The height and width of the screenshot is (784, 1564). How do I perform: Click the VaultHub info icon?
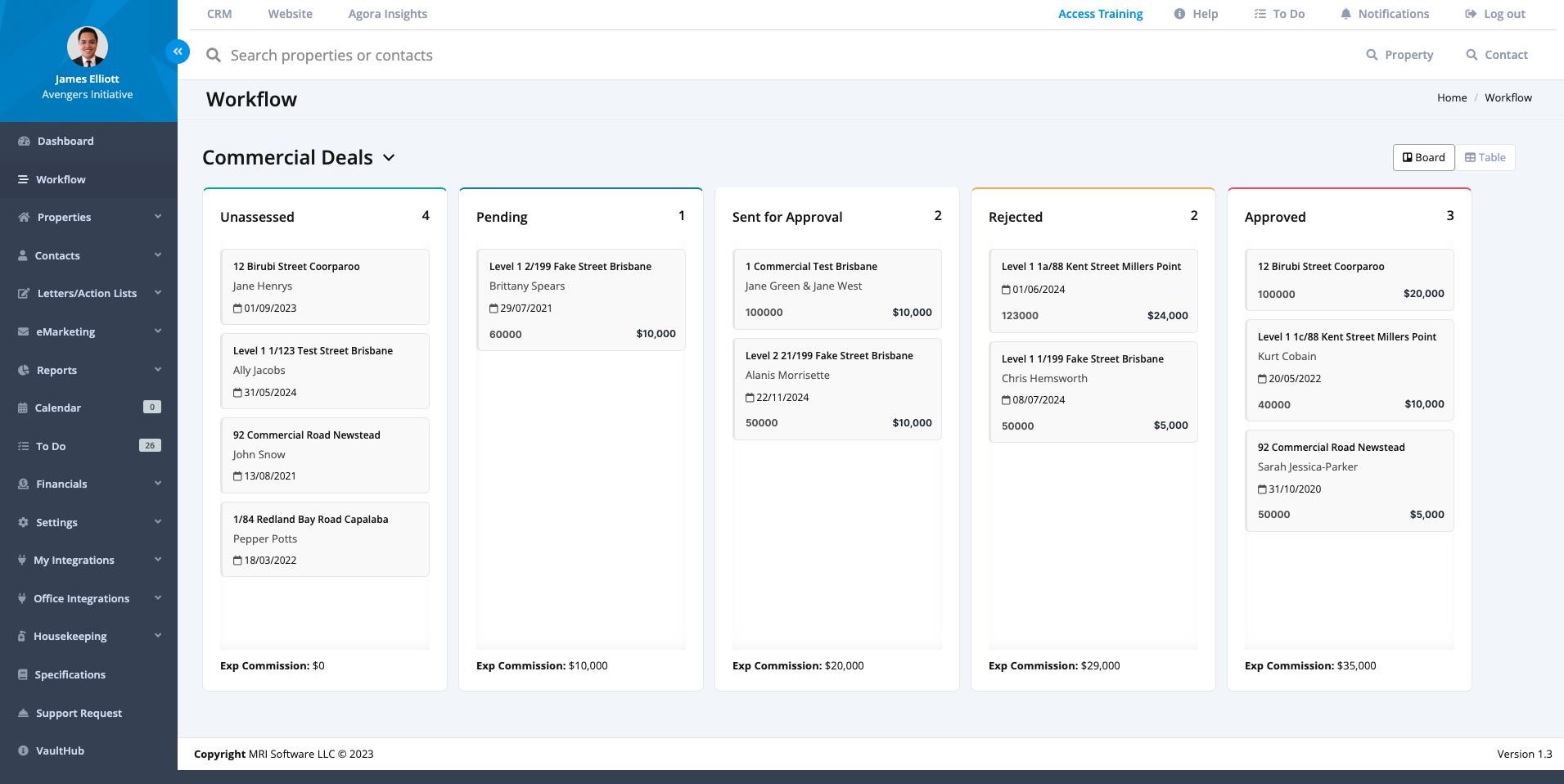click(23, 750)
